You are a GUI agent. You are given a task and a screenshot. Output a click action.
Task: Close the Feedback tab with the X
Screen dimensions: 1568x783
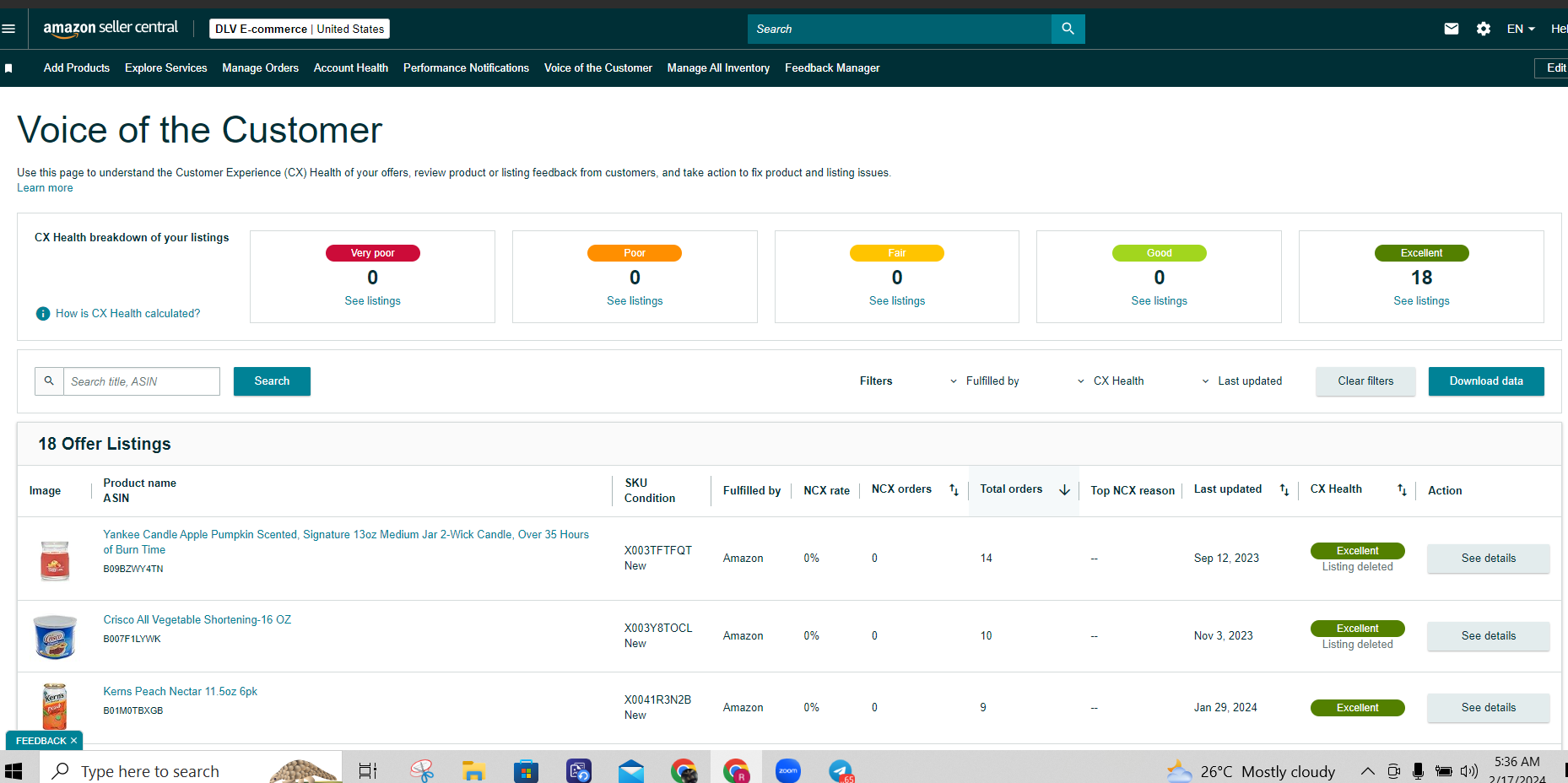(73, 741)
